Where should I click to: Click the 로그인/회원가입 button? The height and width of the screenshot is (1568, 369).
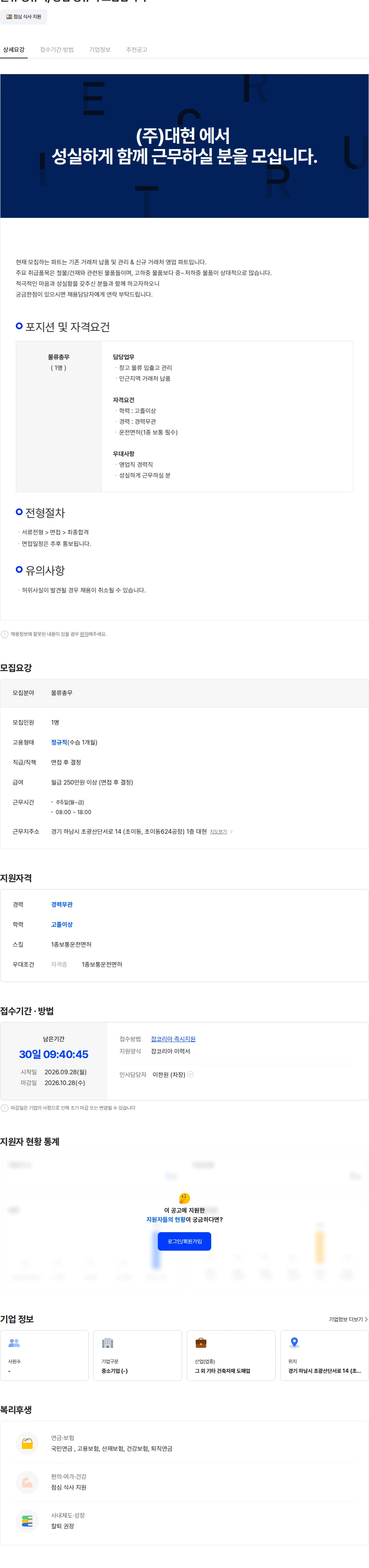(184, 1241)
